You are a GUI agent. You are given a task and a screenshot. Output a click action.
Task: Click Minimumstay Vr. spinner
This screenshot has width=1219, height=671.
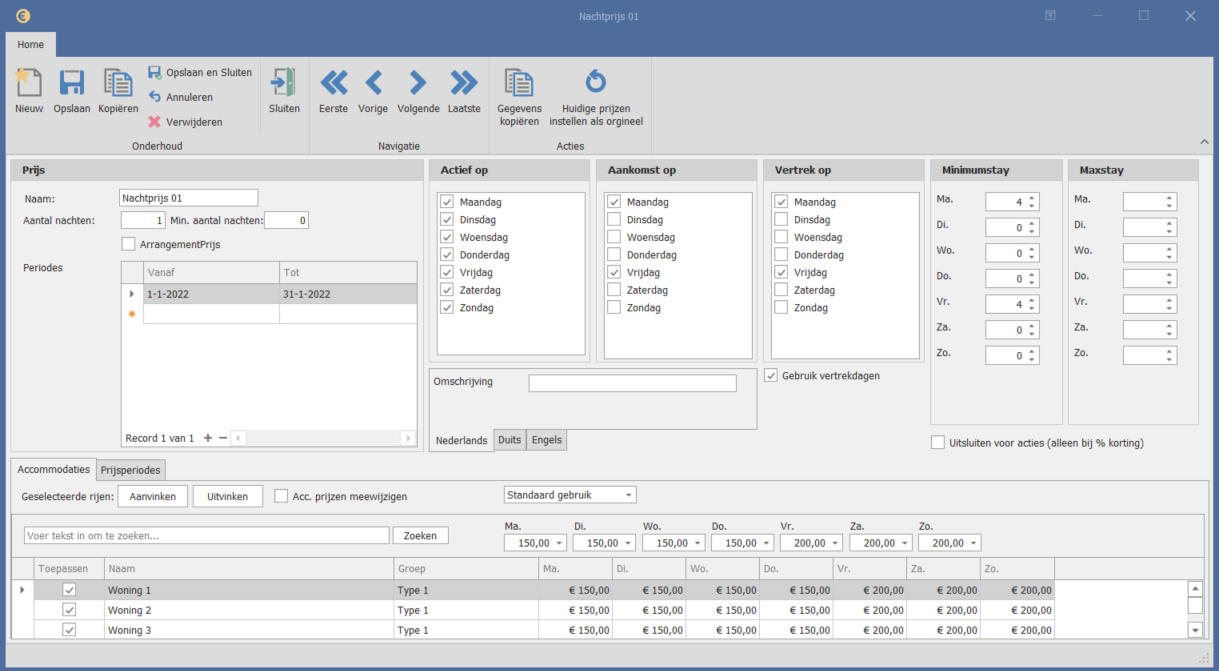click(x=1012, y=304)
